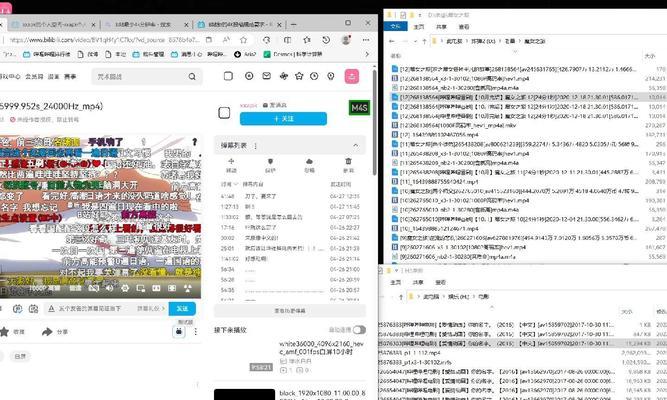Open the player settings gear icon
This screenshot has height=400, width=667.
click(125, 288)
